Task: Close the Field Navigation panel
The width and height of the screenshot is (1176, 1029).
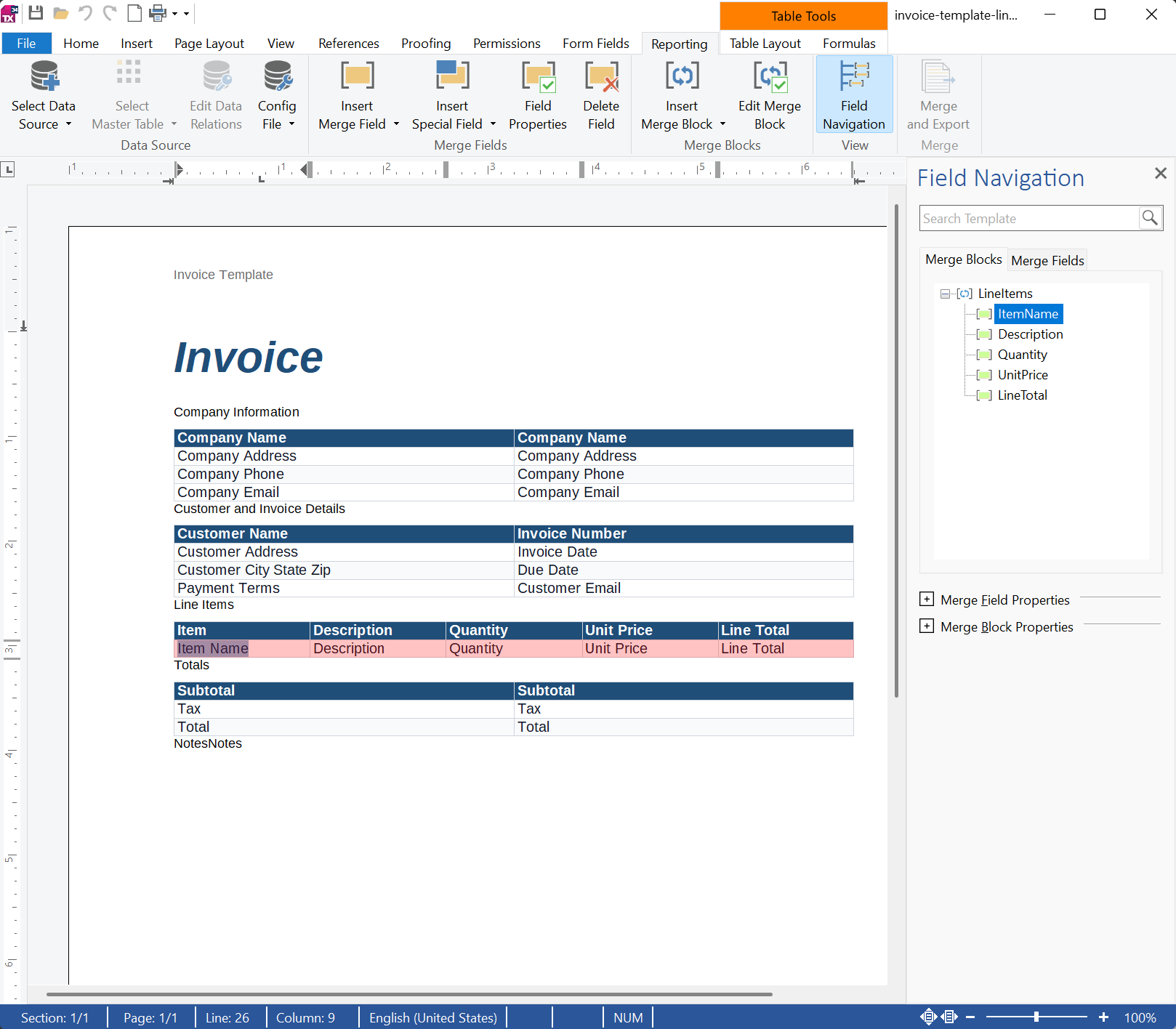Action: point(1160,173)
